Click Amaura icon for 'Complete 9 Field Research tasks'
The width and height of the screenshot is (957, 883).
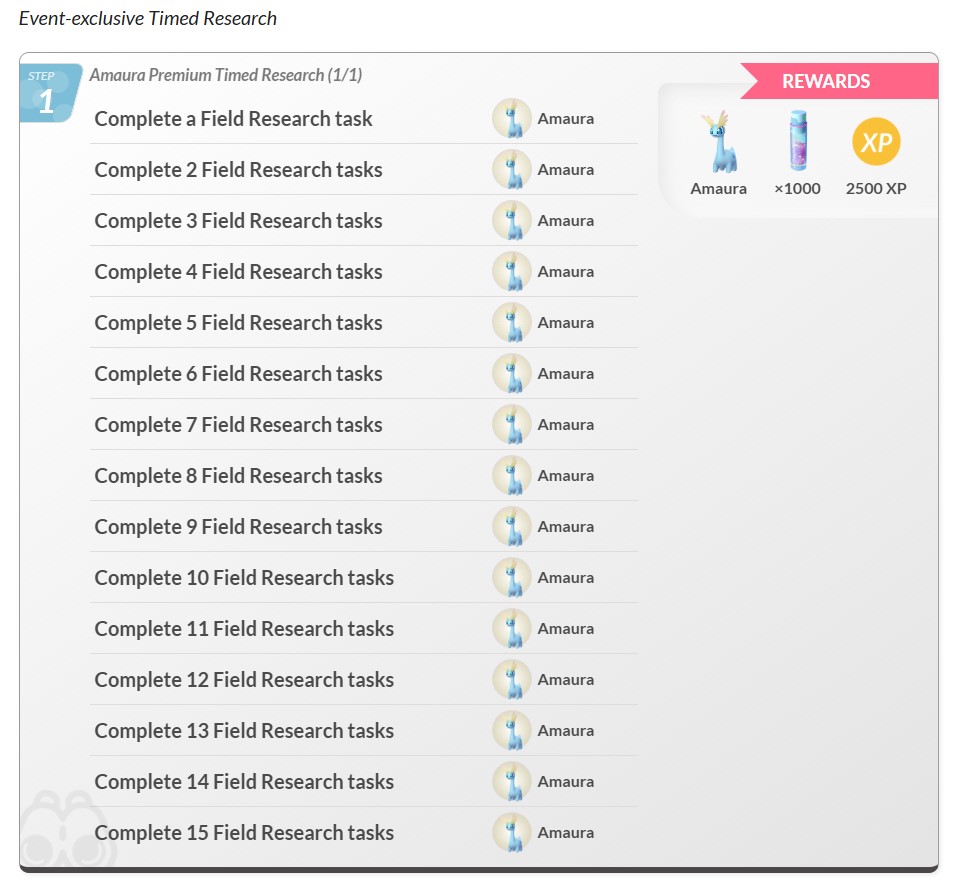(512, 527)
